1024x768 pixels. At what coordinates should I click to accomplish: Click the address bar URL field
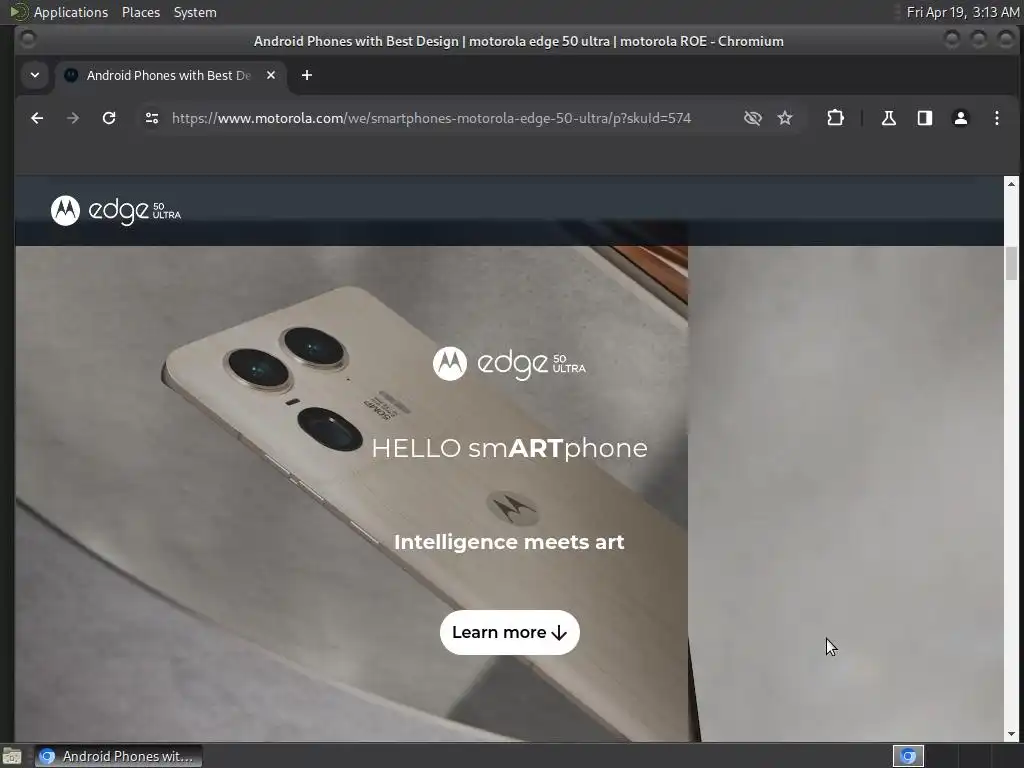pyautogui.click(x=431, y=118)
